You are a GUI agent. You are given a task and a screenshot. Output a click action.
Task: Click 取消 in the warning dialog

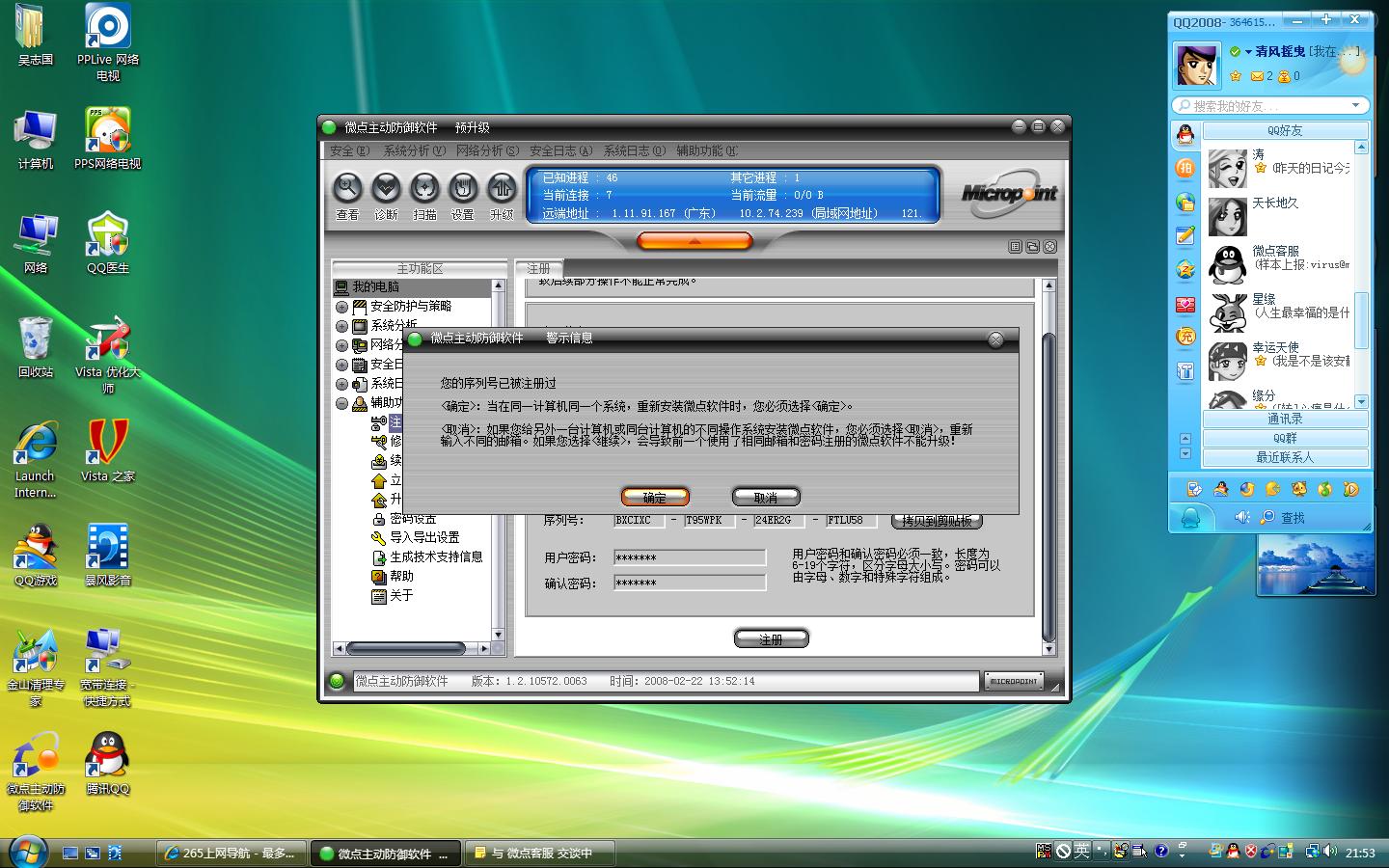(766, 497)
